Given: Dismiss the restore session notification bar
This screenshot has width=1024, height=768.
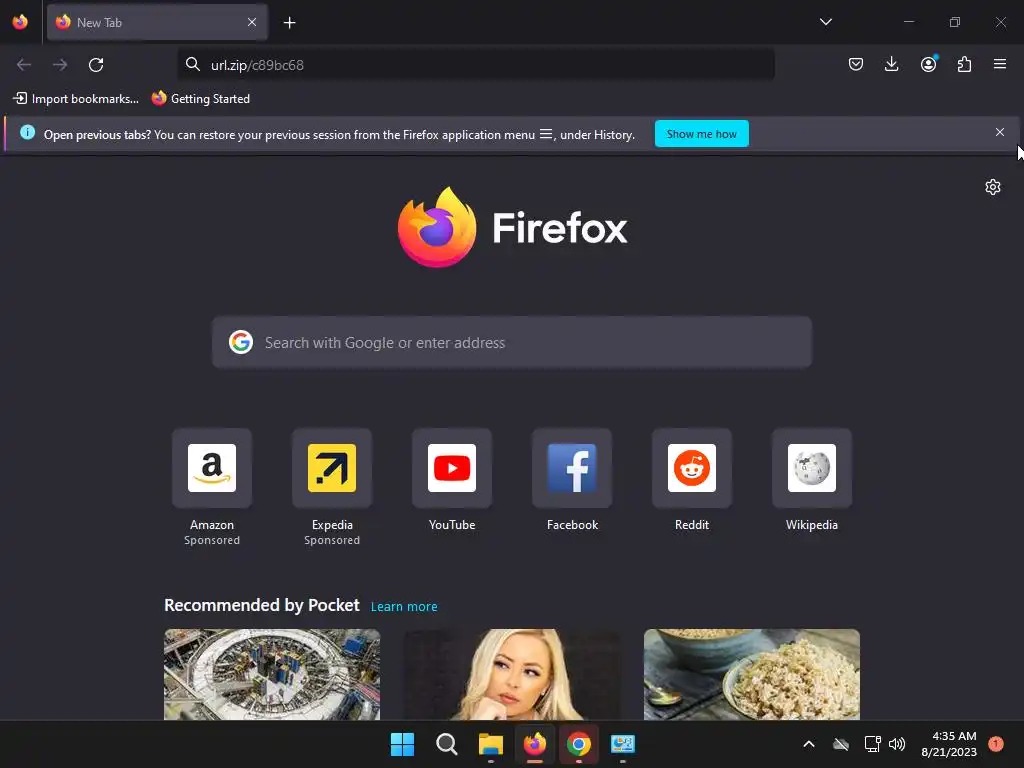Looking at the screenshot, I should [x=1000, y=133].
